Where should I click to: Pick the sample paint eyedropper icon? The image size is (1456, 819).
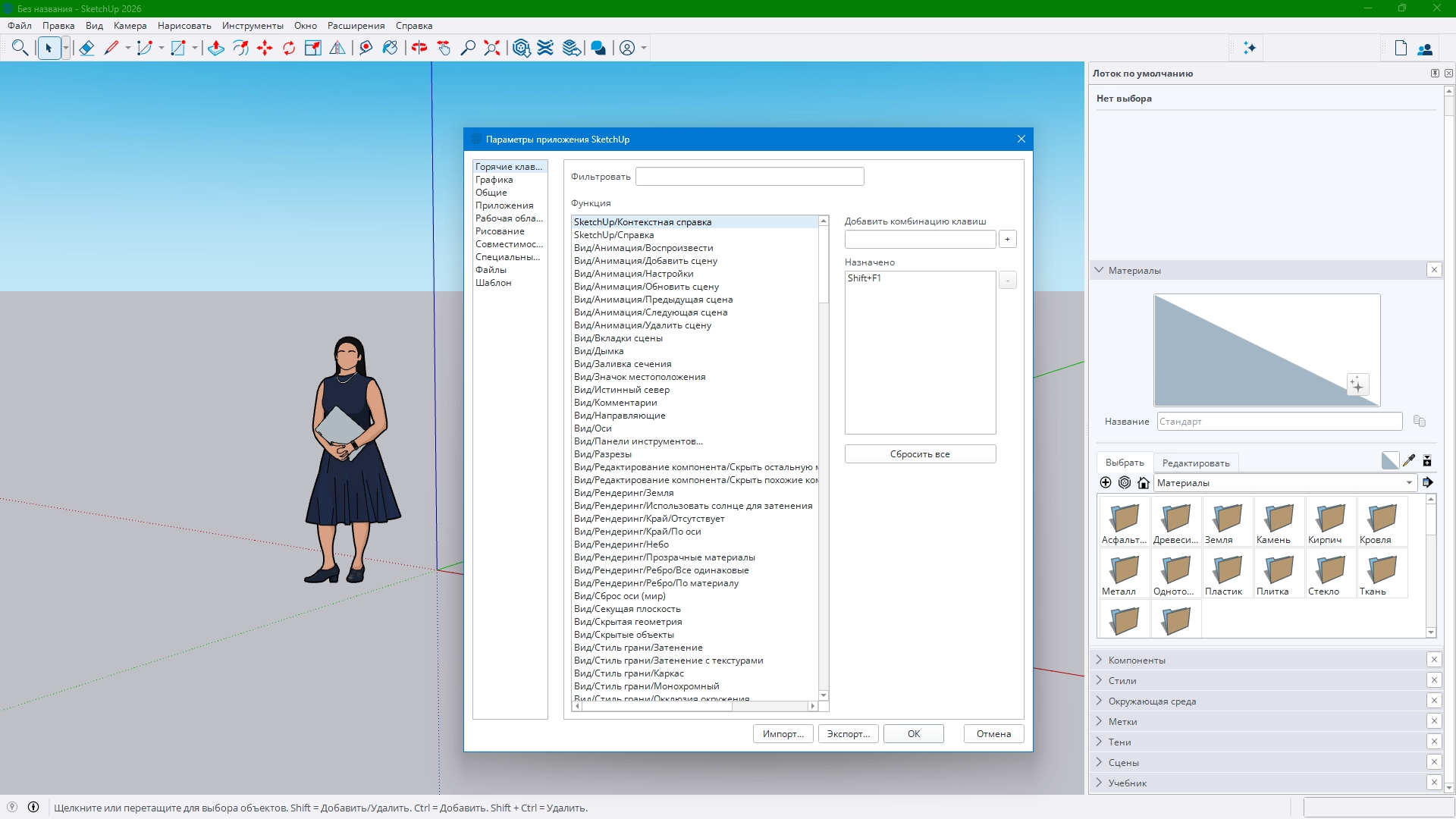click(1409, 460)
